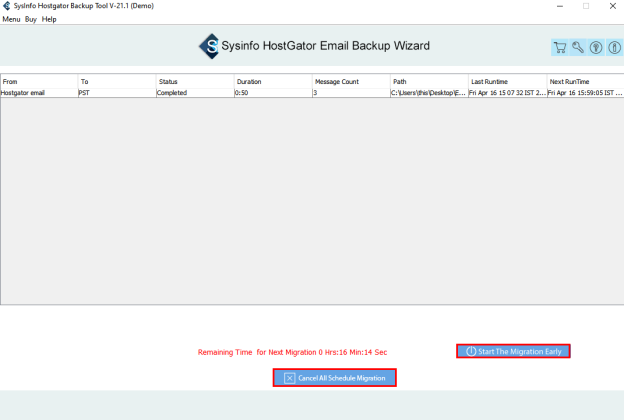Open the Menu menu
Image resolution: width=624 pixels, height=420 pixels.
(x=11, y=19)
